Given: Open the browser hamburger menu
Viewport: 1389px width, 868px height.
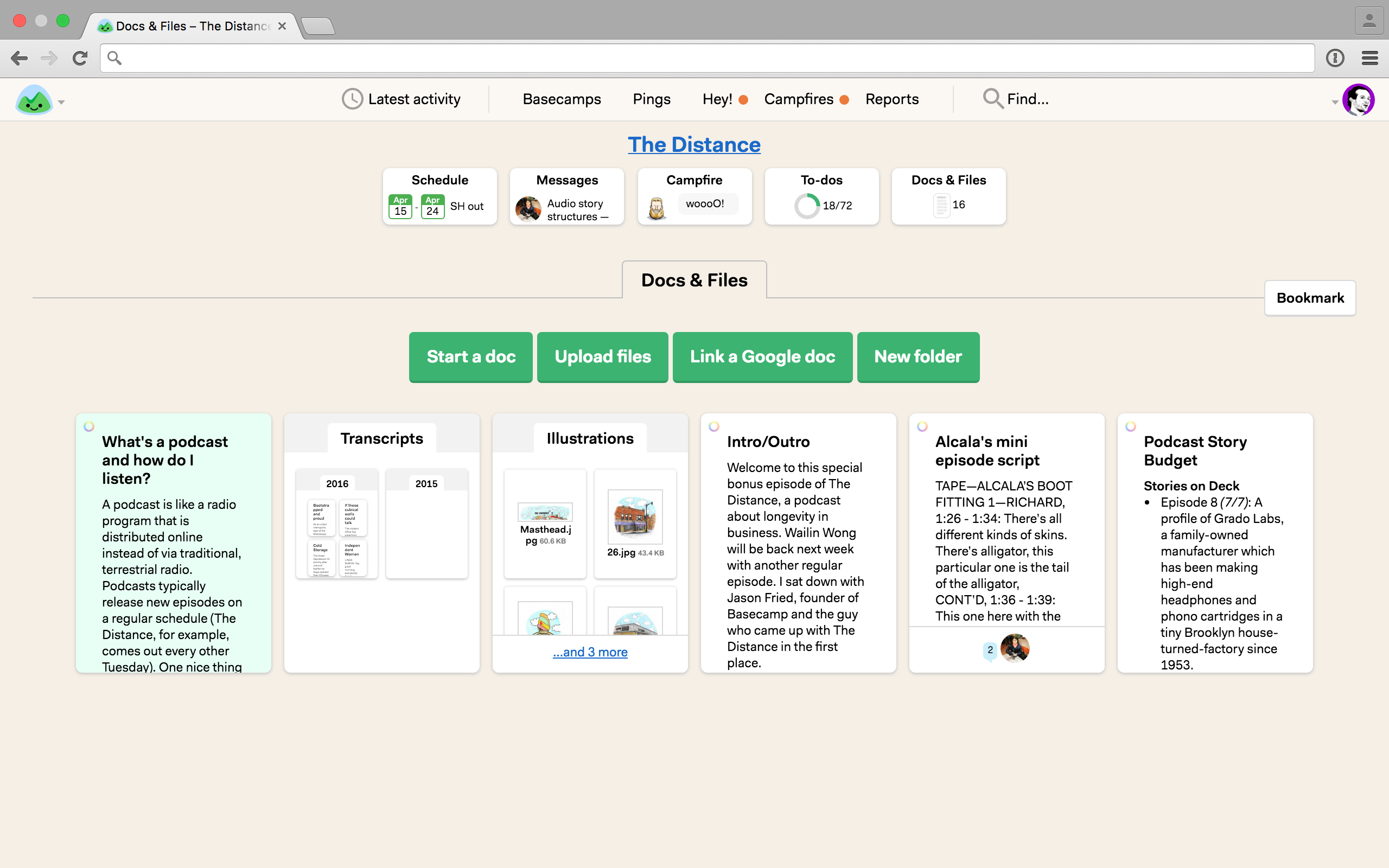Looking at the screenshot, I should pyautogui.click(x=1370, y=58).
